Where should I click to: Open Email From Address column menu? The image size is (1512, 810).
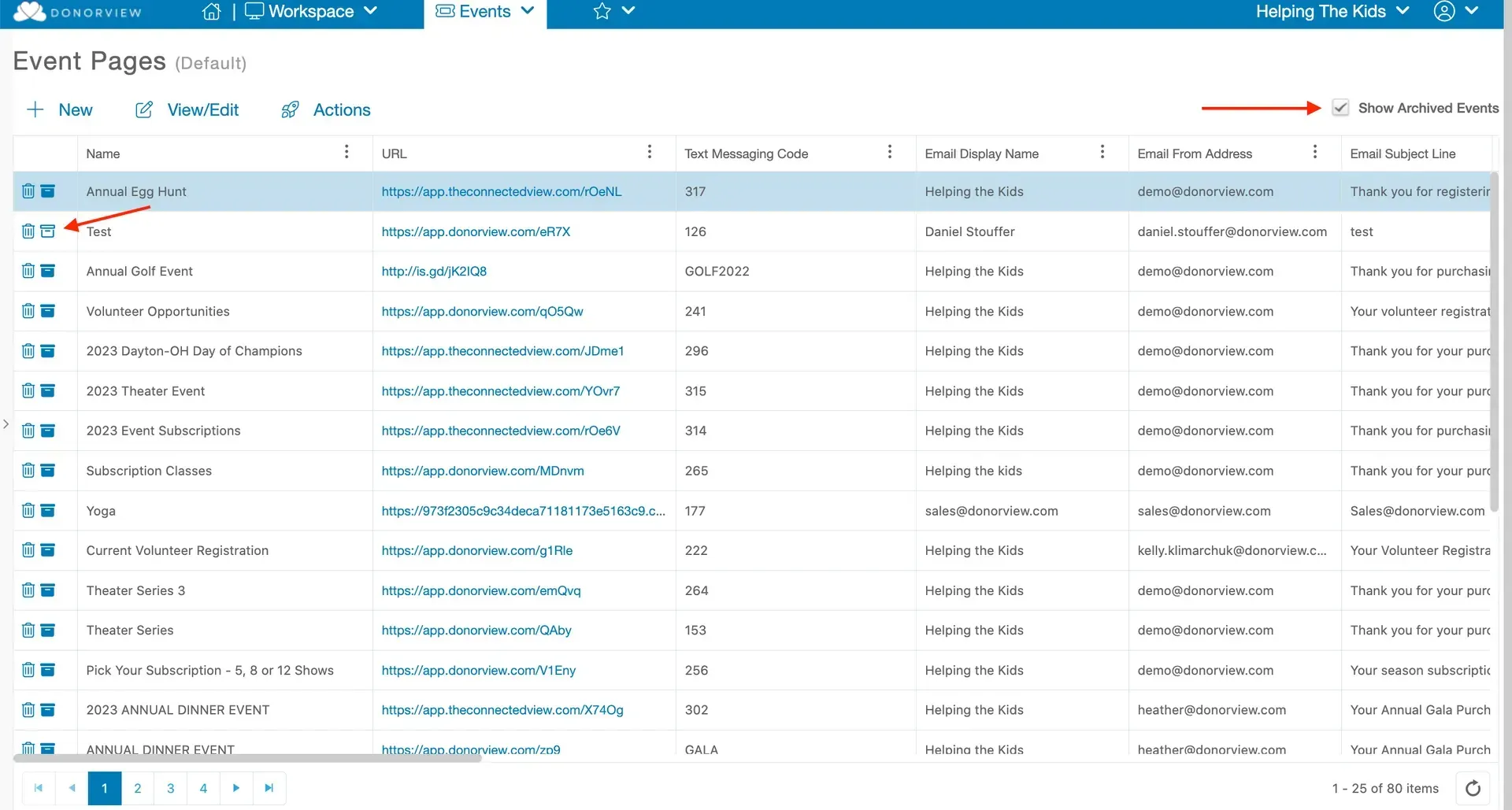(x=1315, y=152)
